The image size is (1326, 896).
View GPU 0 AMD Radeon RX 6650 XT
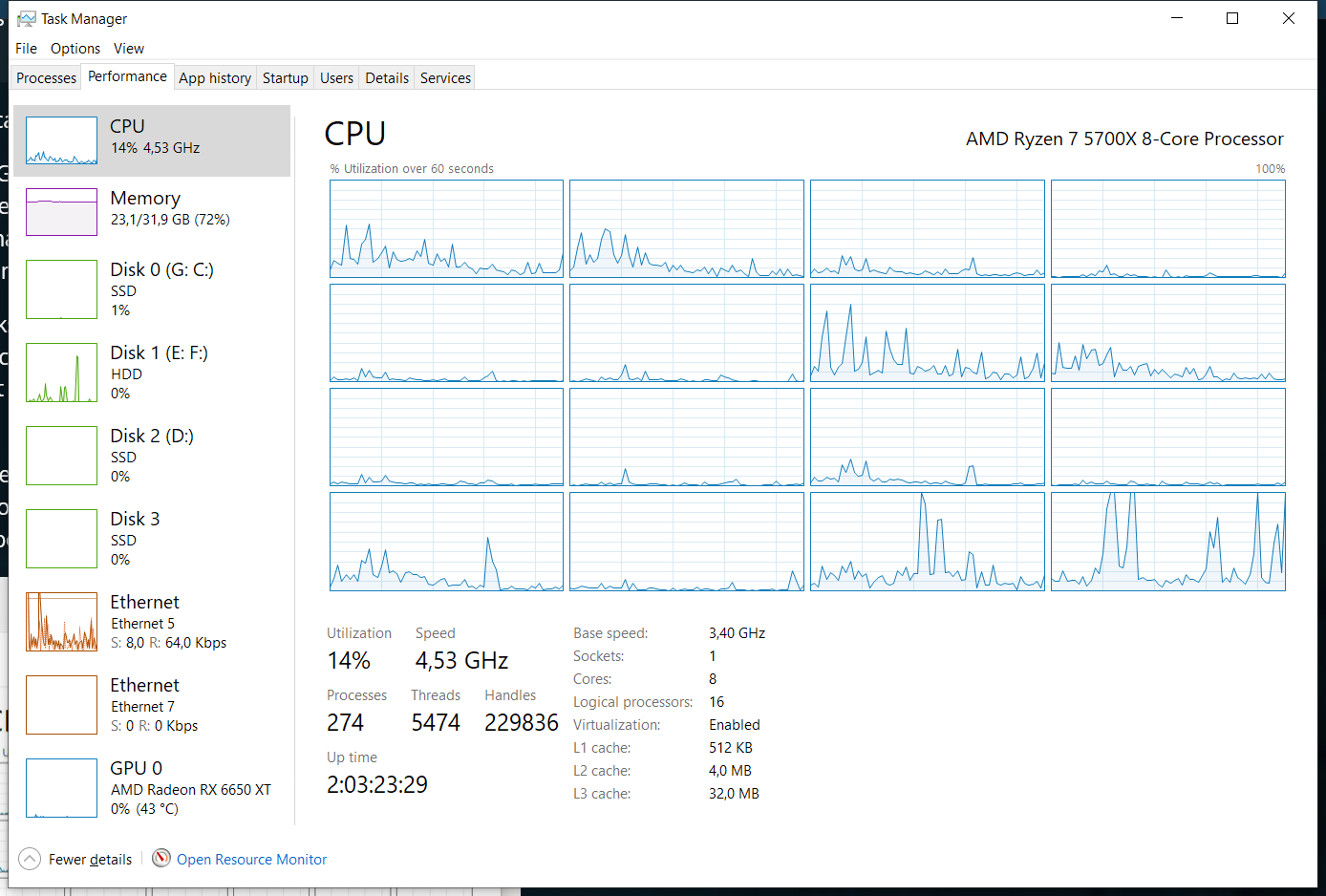(190, 787)
